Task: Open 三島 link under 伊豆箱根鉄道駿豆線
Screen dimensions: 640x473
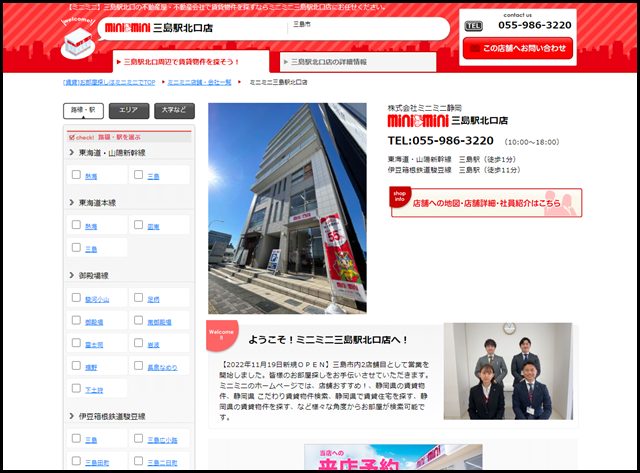Action: (91, 440)
